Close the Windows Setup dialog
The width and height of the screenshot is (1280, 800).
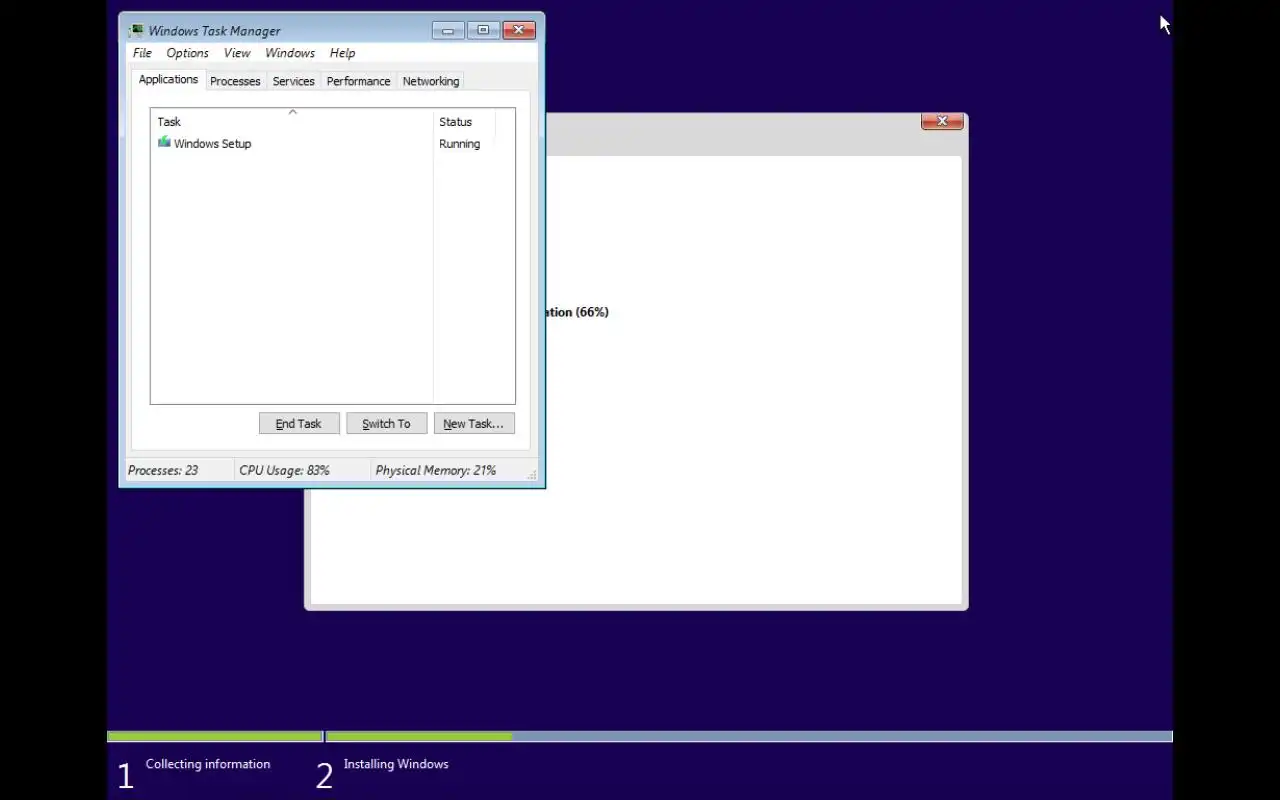[x=942, y=121]
